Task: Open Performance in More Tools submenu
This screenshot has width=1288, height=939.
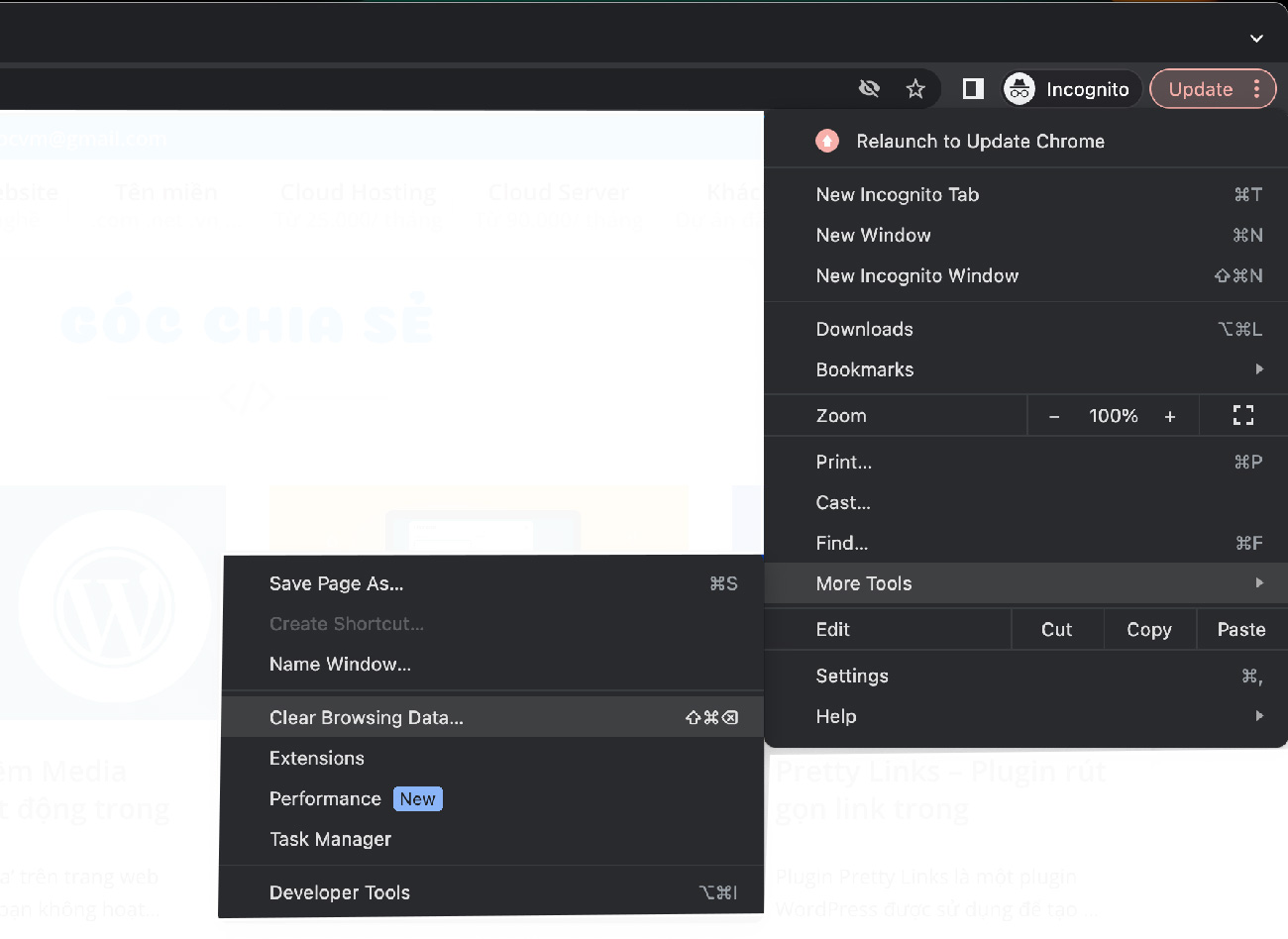Action: 492,798
